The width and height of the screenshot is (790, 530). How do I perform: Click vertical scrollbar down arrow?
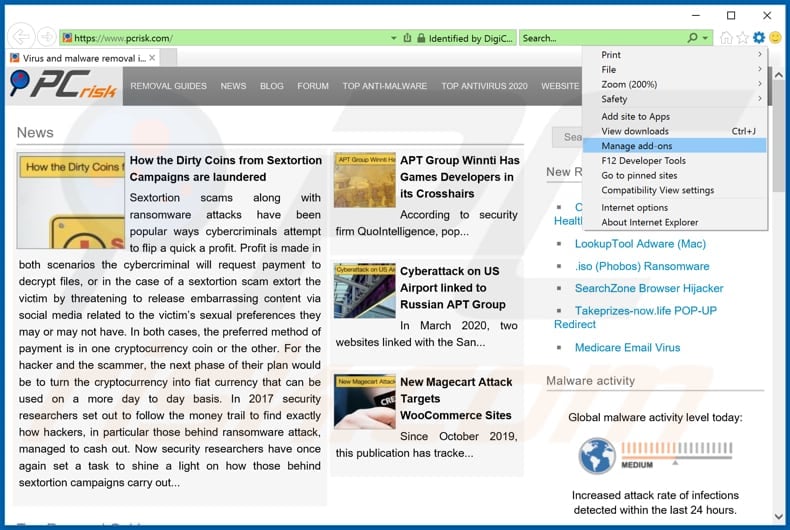[778, 517]
